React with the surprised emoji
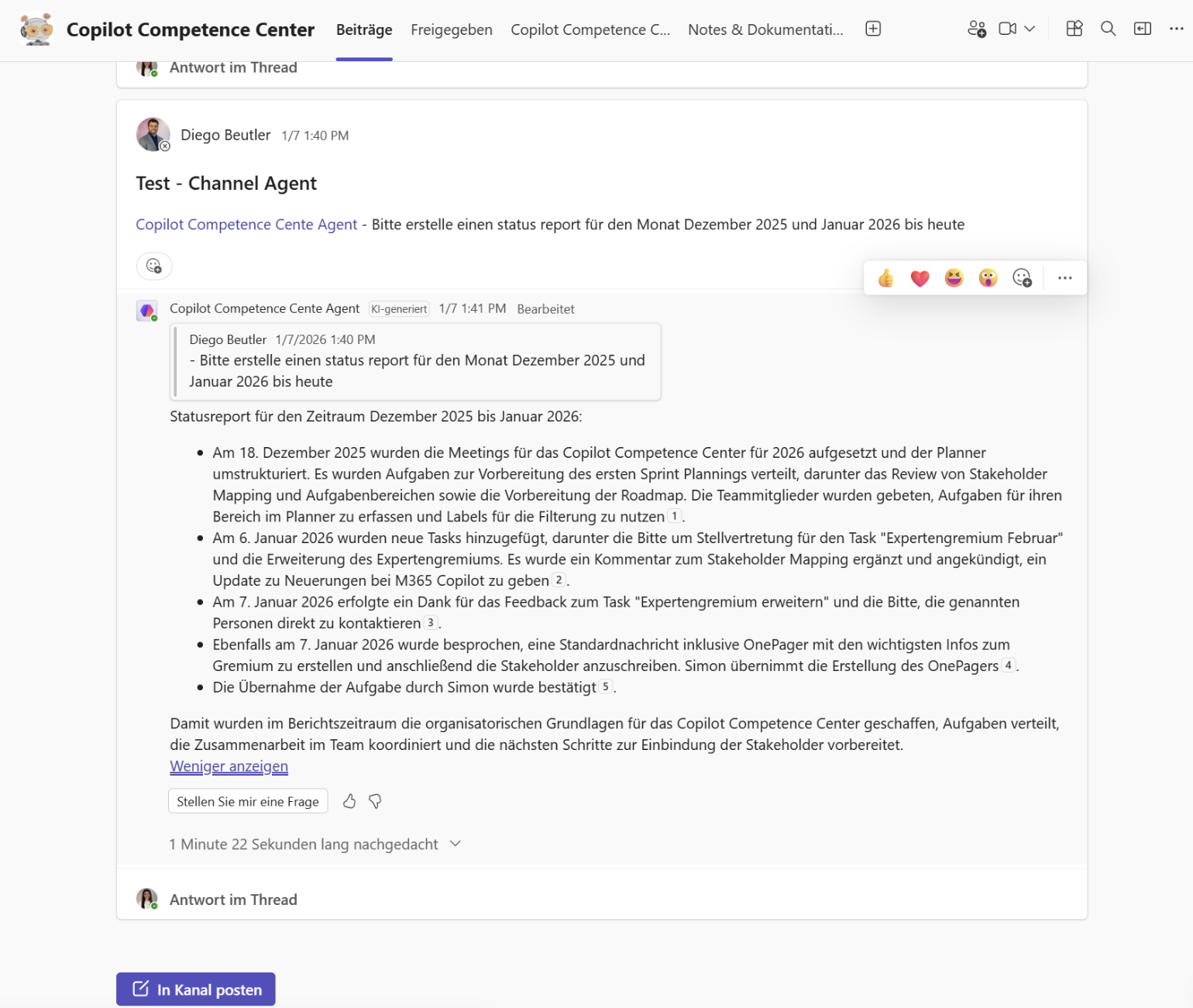 [x=988, y=277]
